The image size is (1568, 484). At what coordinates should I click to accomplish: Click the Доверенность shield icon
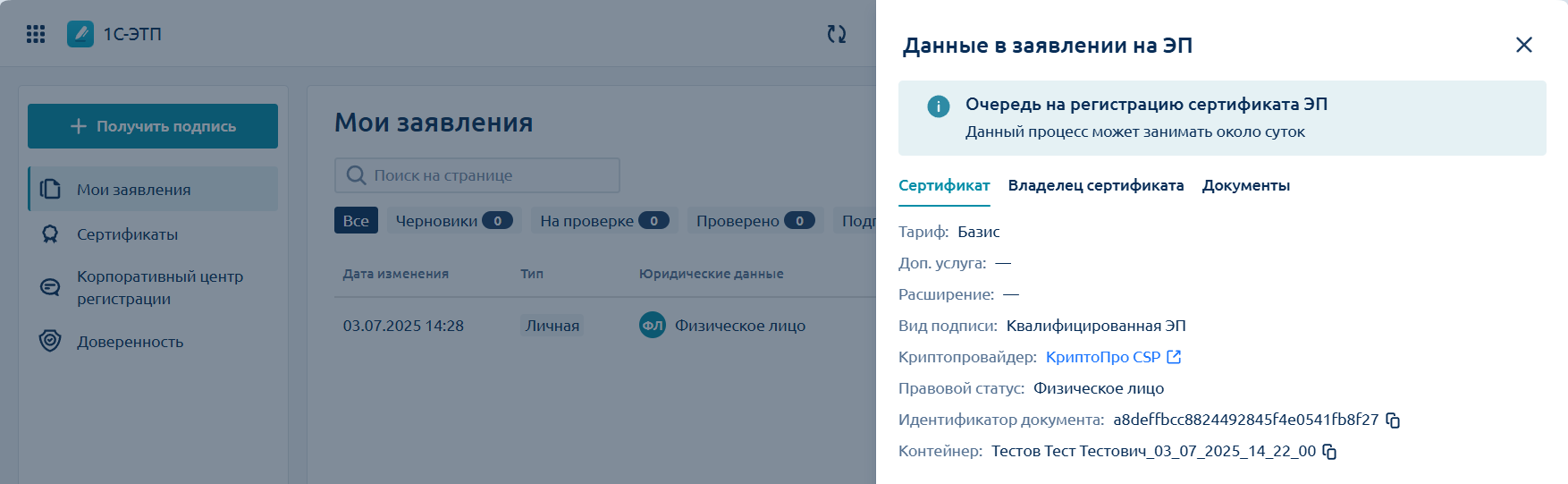click(x=50, y=341)
